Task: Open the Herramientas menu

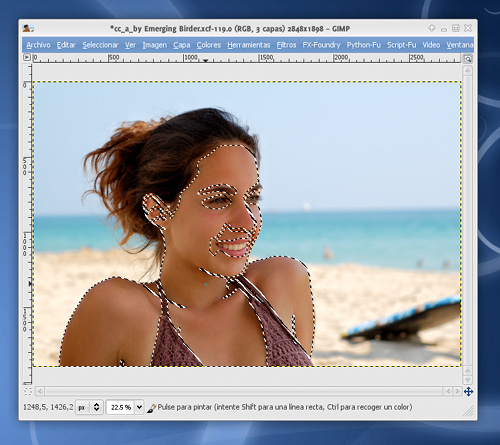Action: tap(249, 45)
